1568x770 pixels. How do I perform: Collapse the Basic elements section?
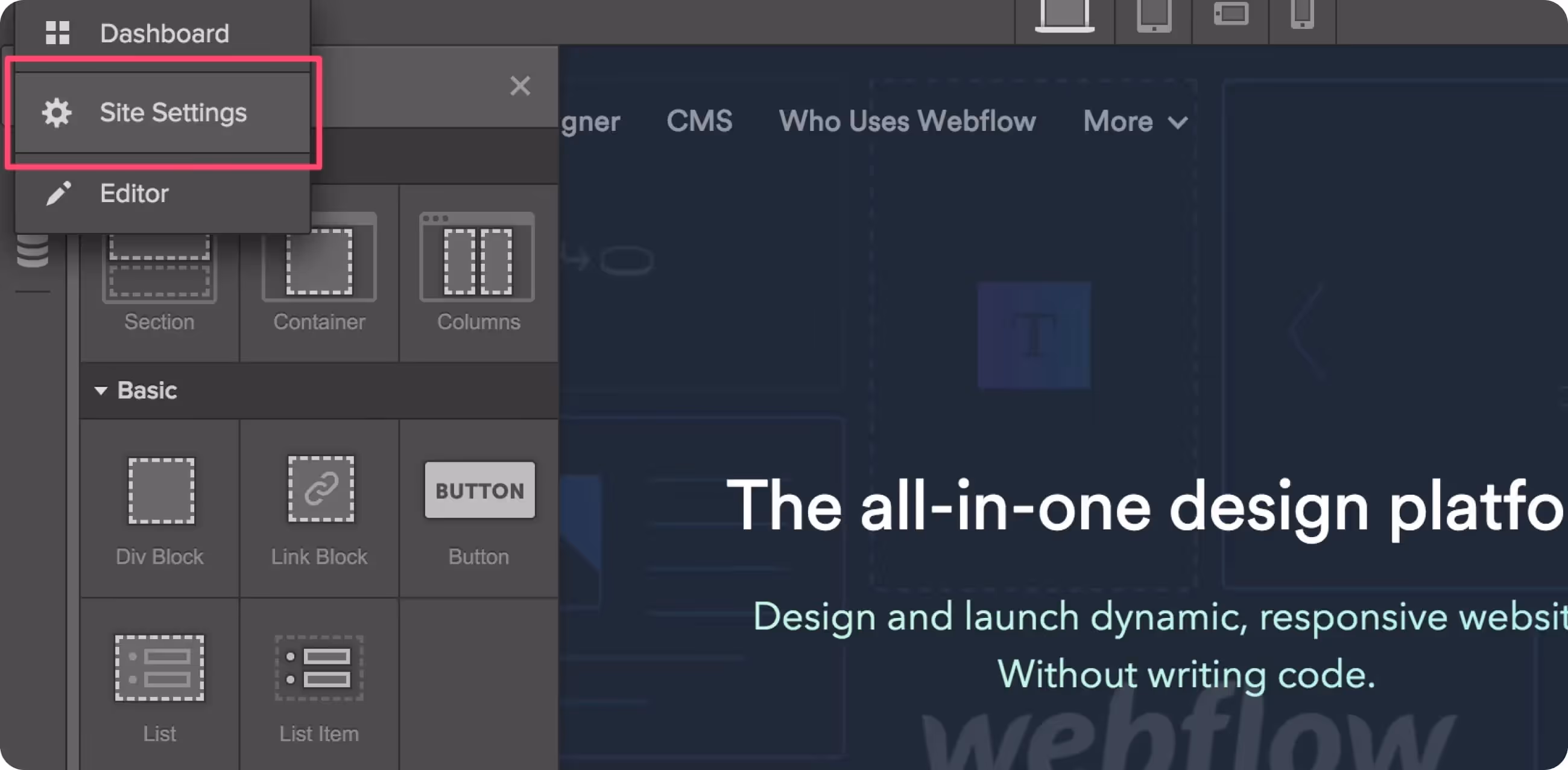(101, 390)
